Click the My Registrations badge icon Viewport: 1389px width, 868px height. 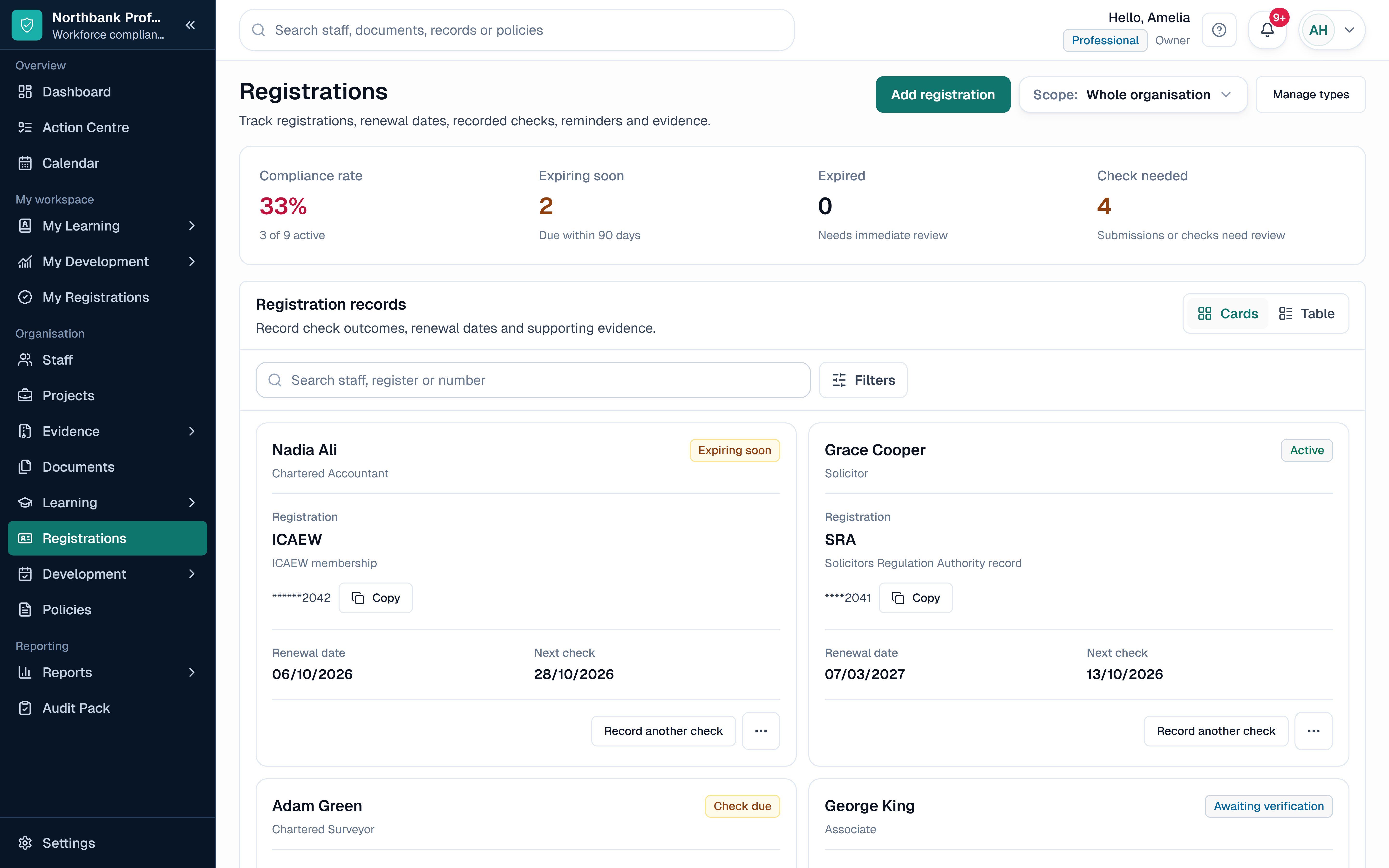pos(25,297)
